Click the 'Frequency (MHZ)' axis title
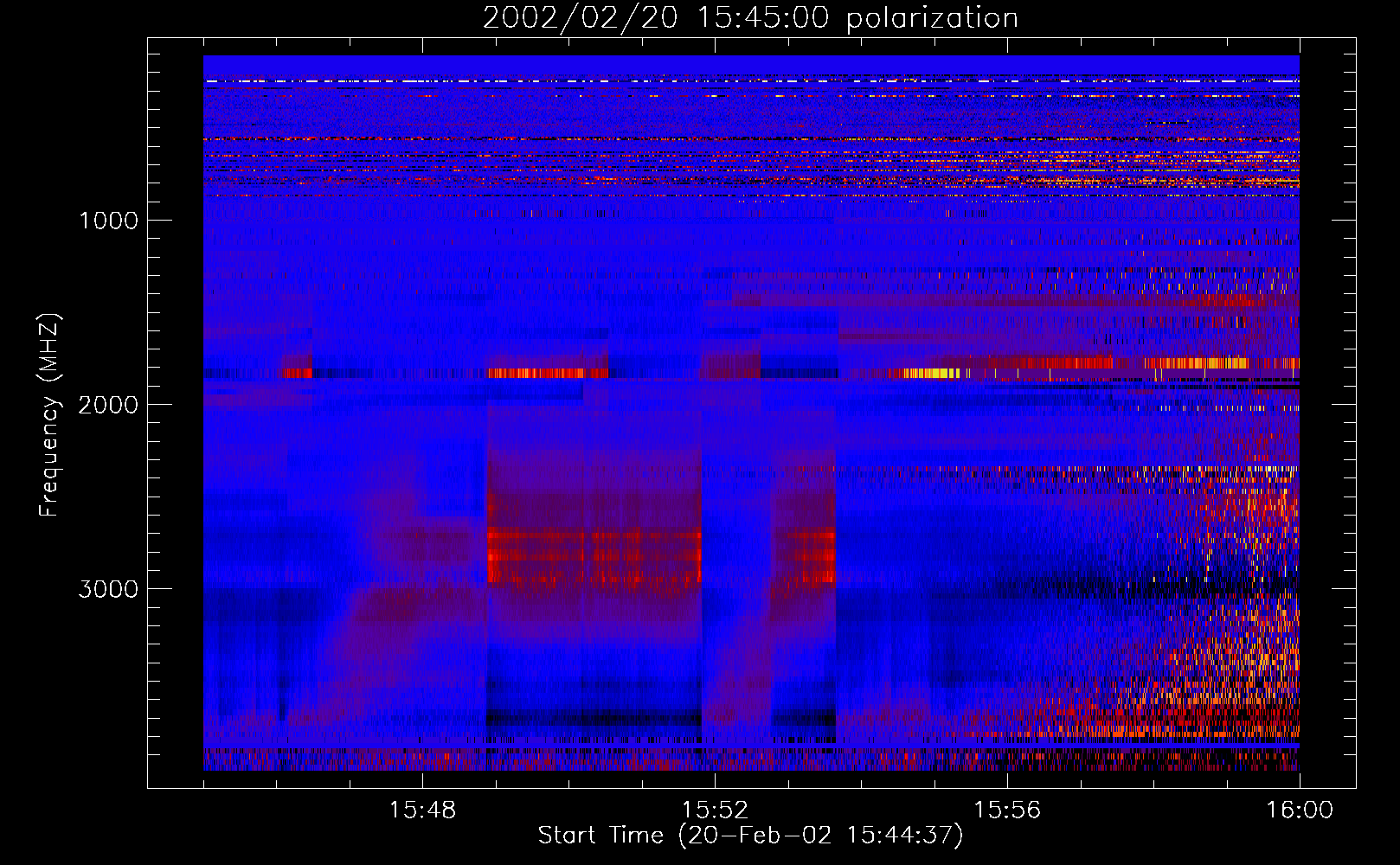 (49, 415)
